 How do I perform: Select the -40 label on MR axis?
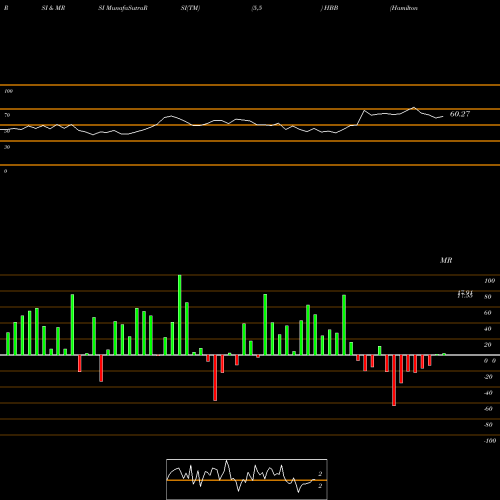(x=488, y=393)
